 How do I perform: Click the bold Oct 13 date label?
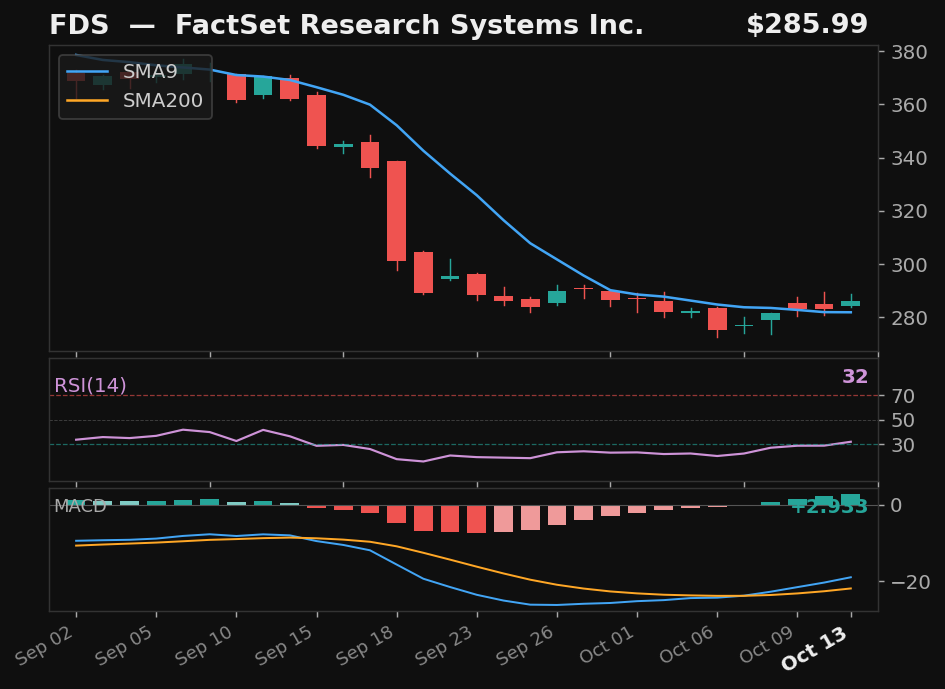coord(815,648)
